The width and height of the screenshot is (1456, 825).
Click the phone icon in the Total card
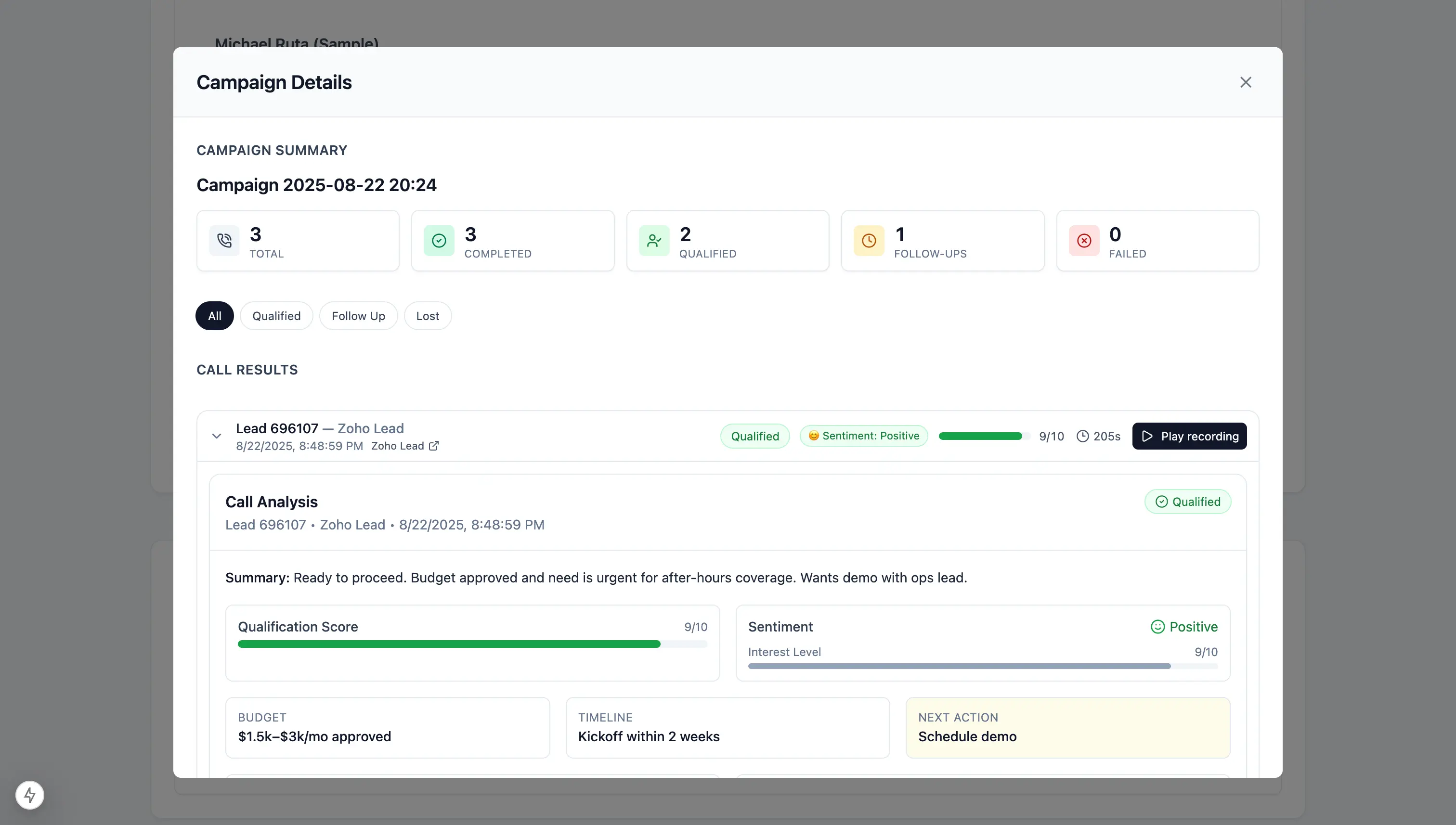click(x=224, y=241)
